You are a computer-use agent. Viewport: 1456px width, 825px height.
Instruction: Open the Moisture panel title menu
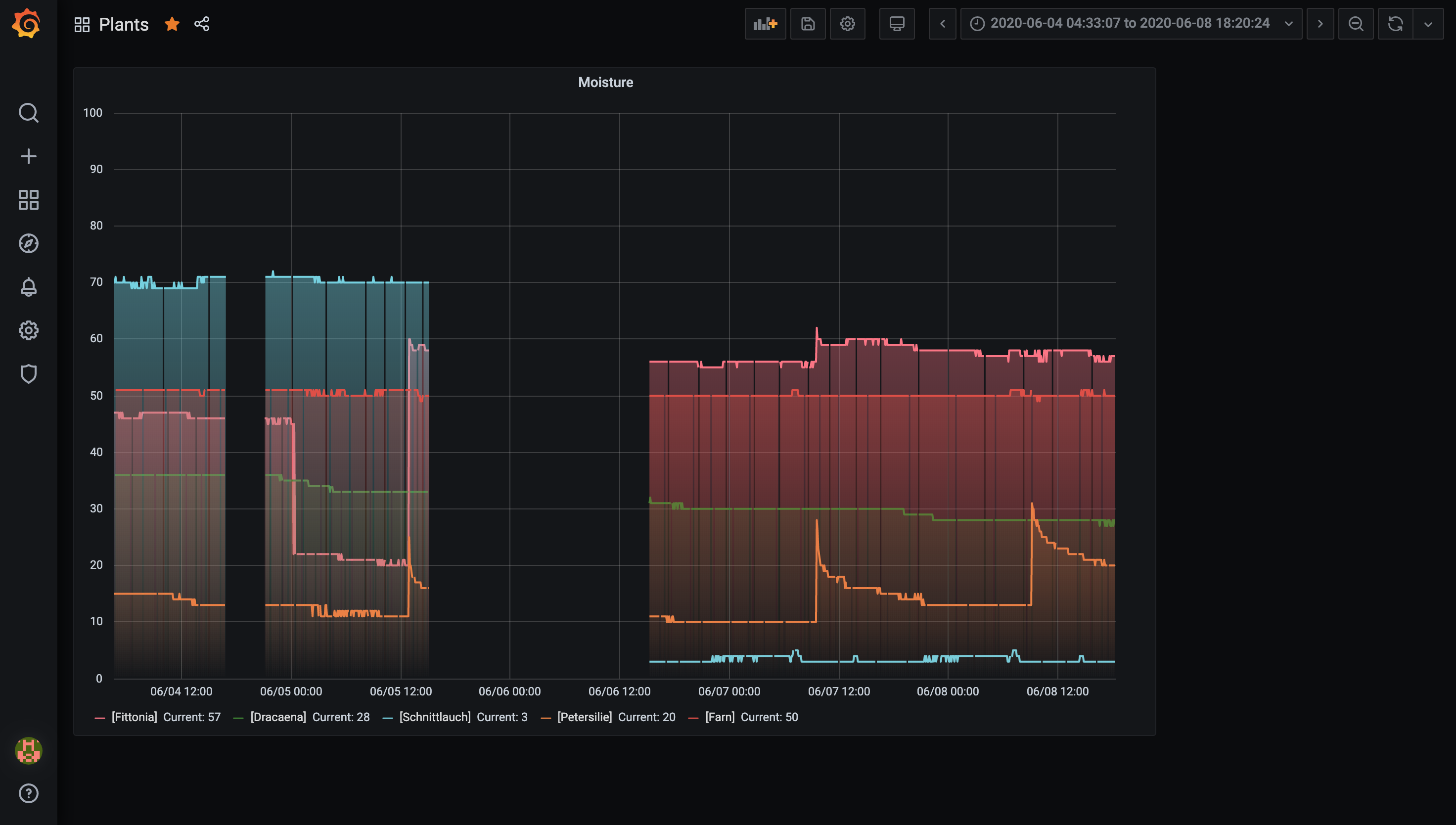pos(605,83)
